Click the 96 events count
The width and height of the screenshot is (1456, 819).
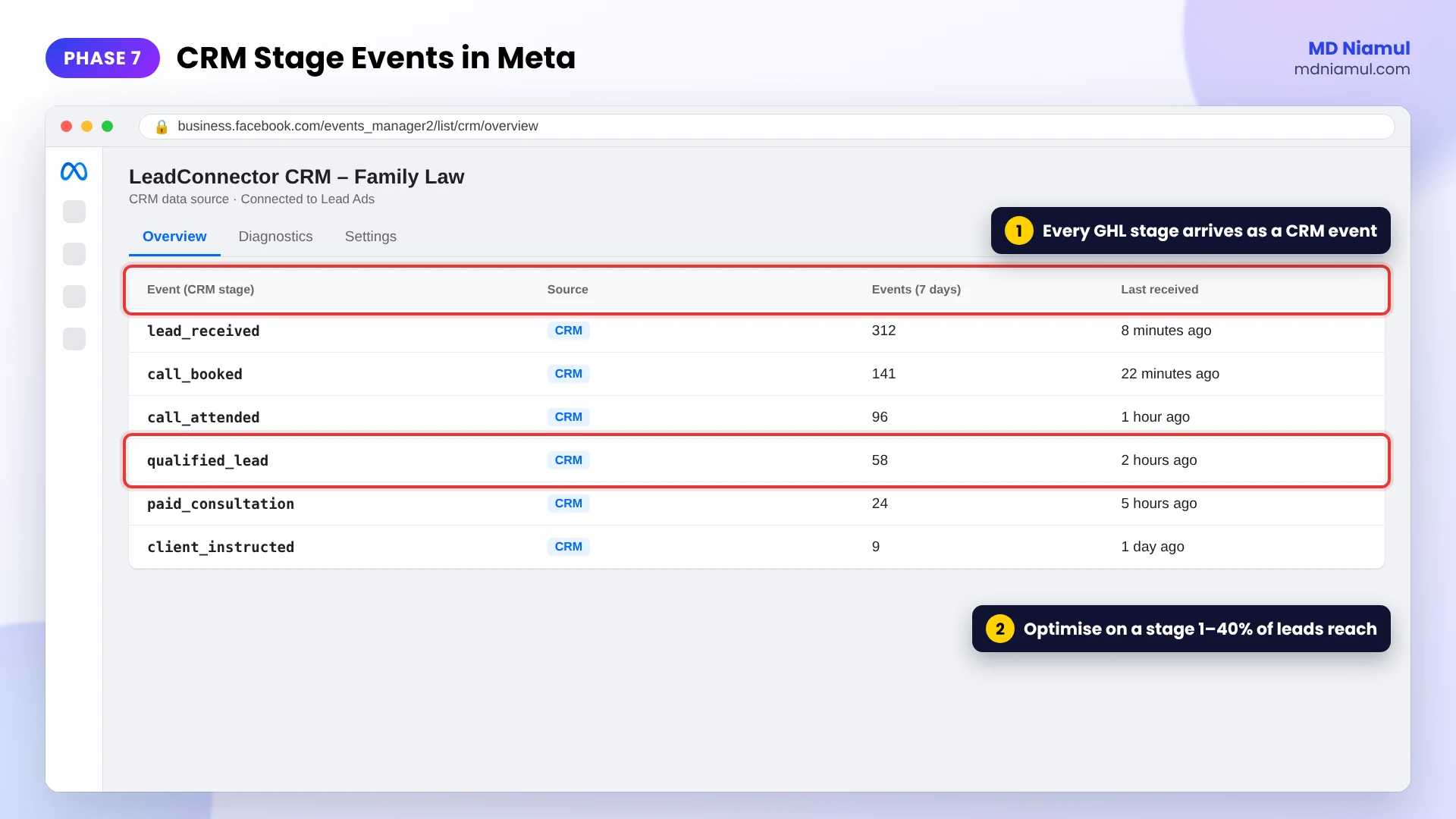[x=880, y=417]
